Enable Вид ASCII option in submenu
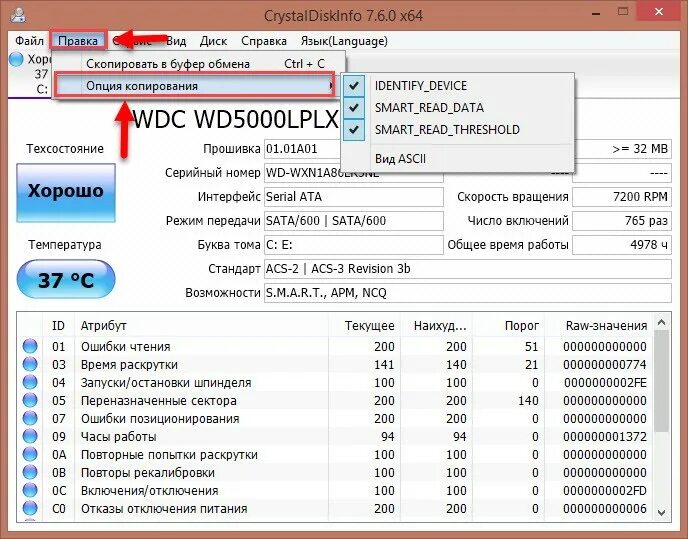Image resolution: width=688 pixels, height=539 pixels. (457, 158)
